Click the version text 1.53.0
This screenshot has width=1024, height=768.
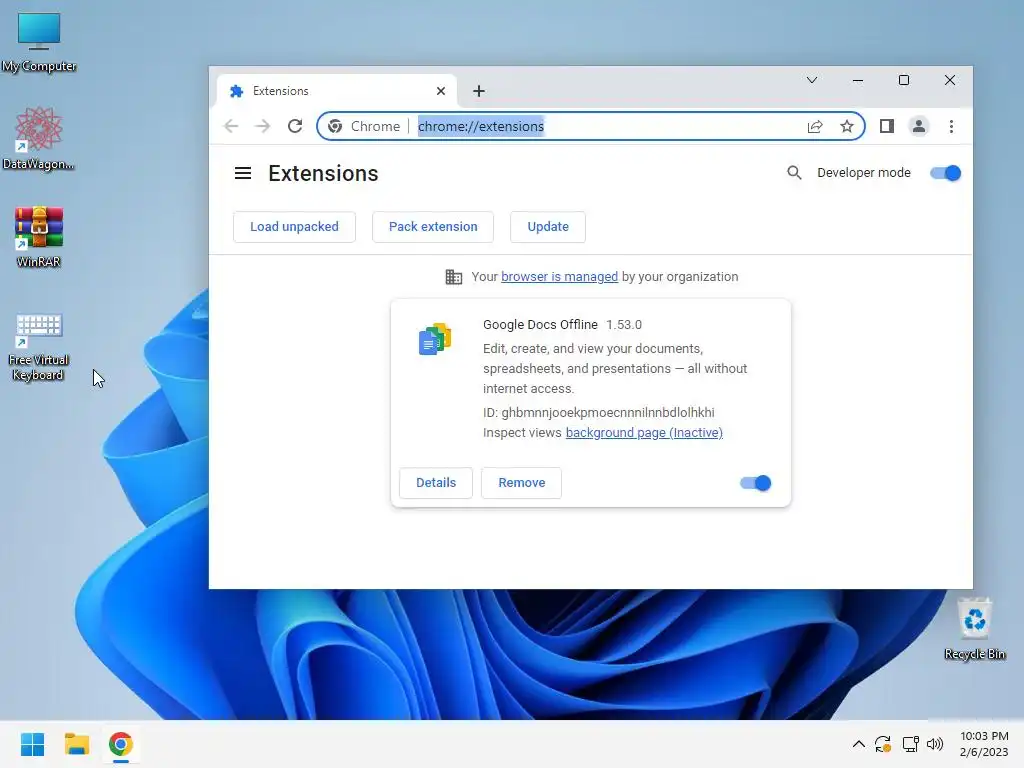pos(624,325)
